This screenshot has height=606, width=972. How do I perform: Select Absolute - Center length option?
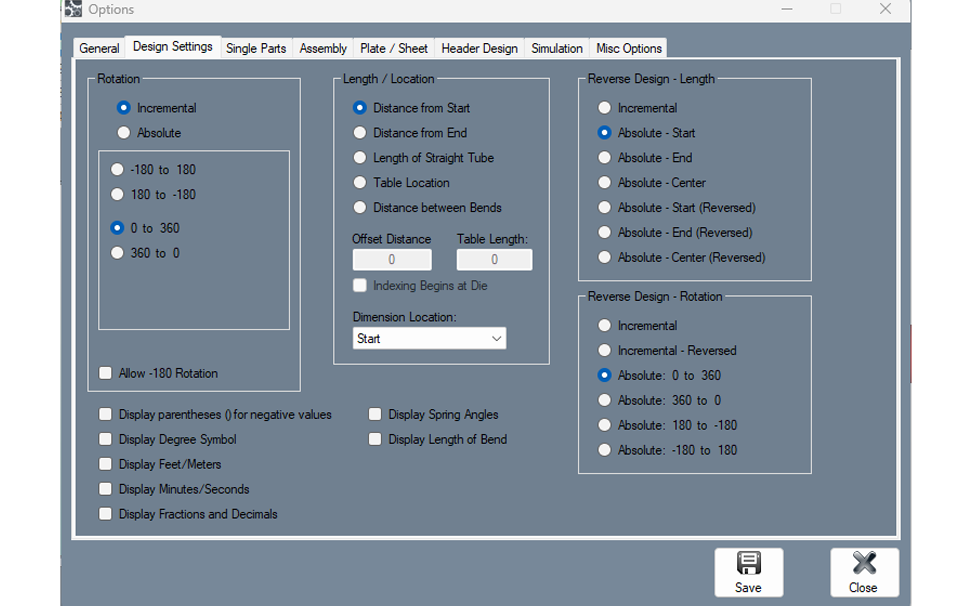(652, 183)
